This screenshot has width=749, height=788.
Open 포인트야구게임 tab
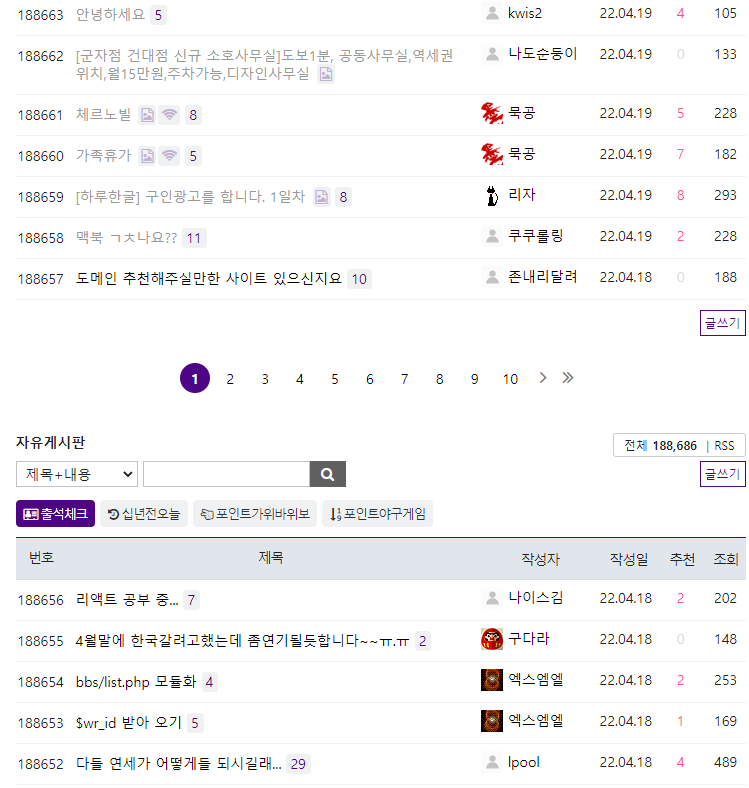point(378,514)
